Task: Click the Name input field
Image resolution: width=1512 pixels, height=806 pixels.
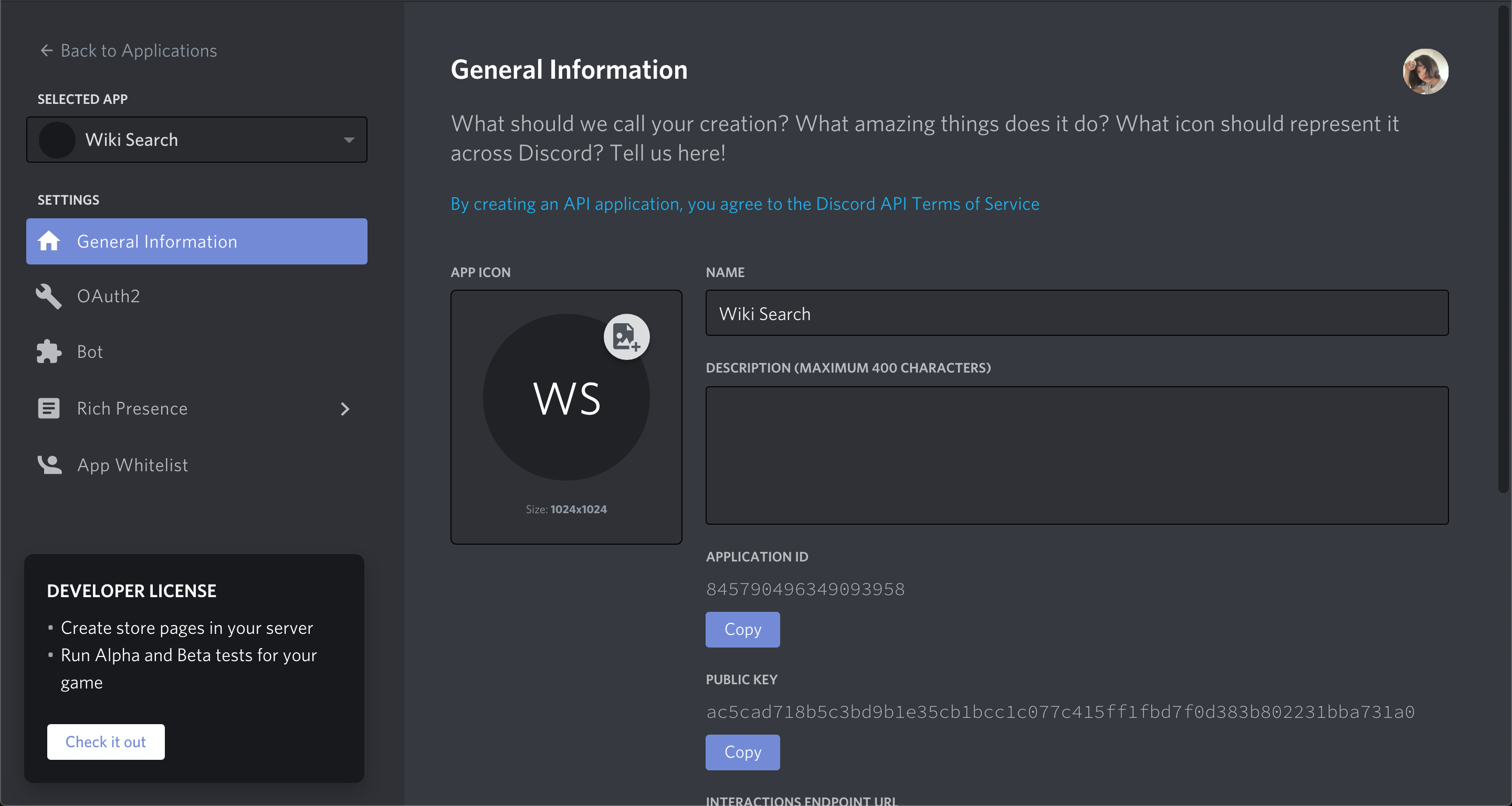Action: 1076,313
